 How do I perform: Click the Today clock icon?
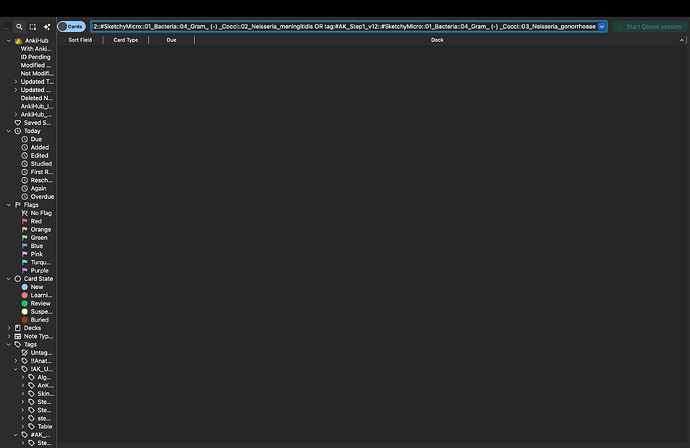coord(18,131)
